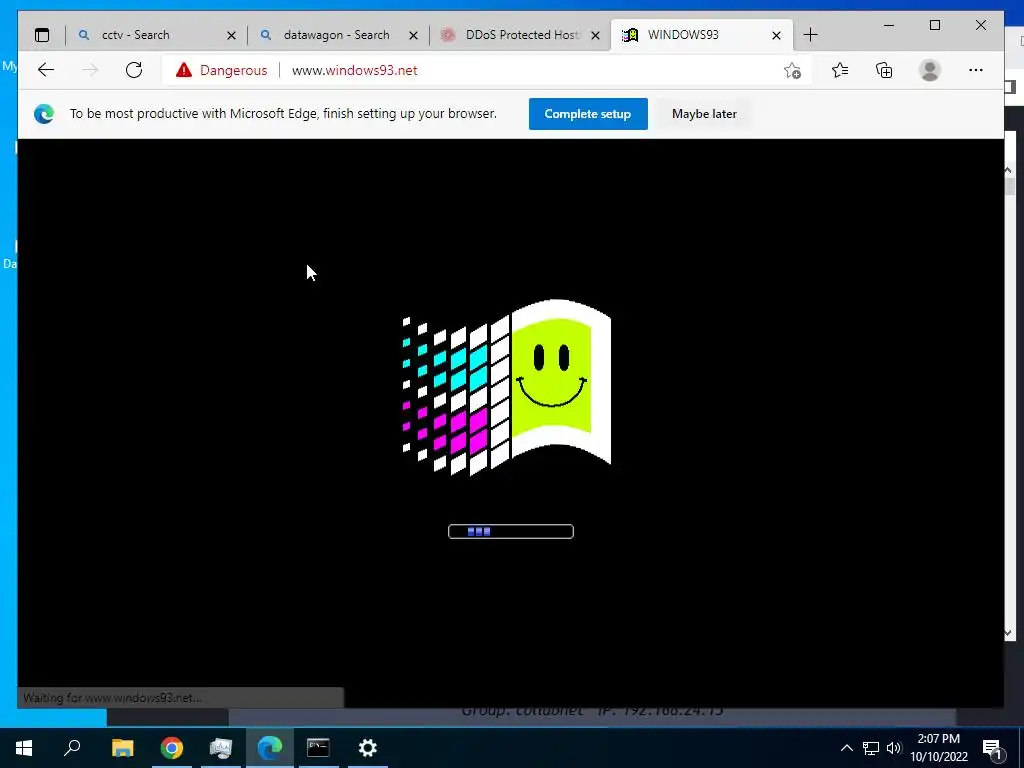Screen dimensions: 1024x768
Task: Close the DDoS Protected Host tab
Action: coord(595,35)
